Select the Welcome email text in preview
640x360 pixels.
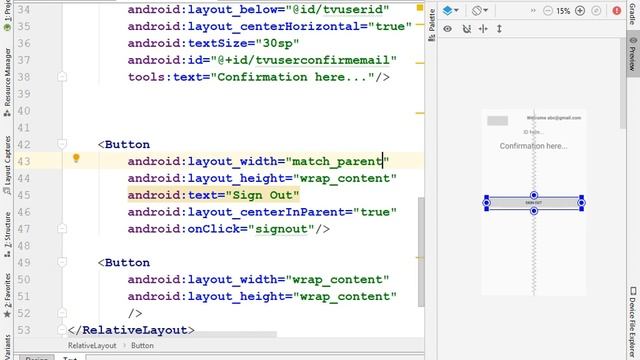(x=553, y=118)
